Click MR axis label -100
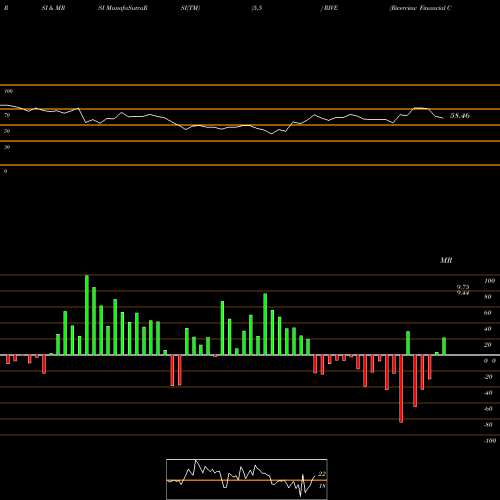 (x=490, y=441)
